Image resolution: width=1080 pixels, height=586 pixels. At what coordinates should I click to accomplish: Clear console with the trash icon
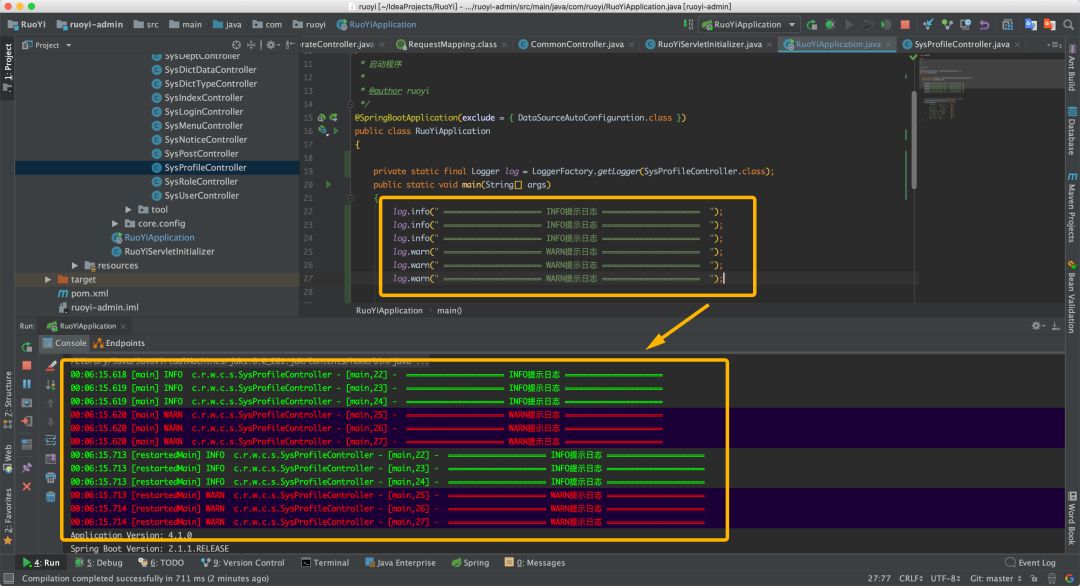50,496
